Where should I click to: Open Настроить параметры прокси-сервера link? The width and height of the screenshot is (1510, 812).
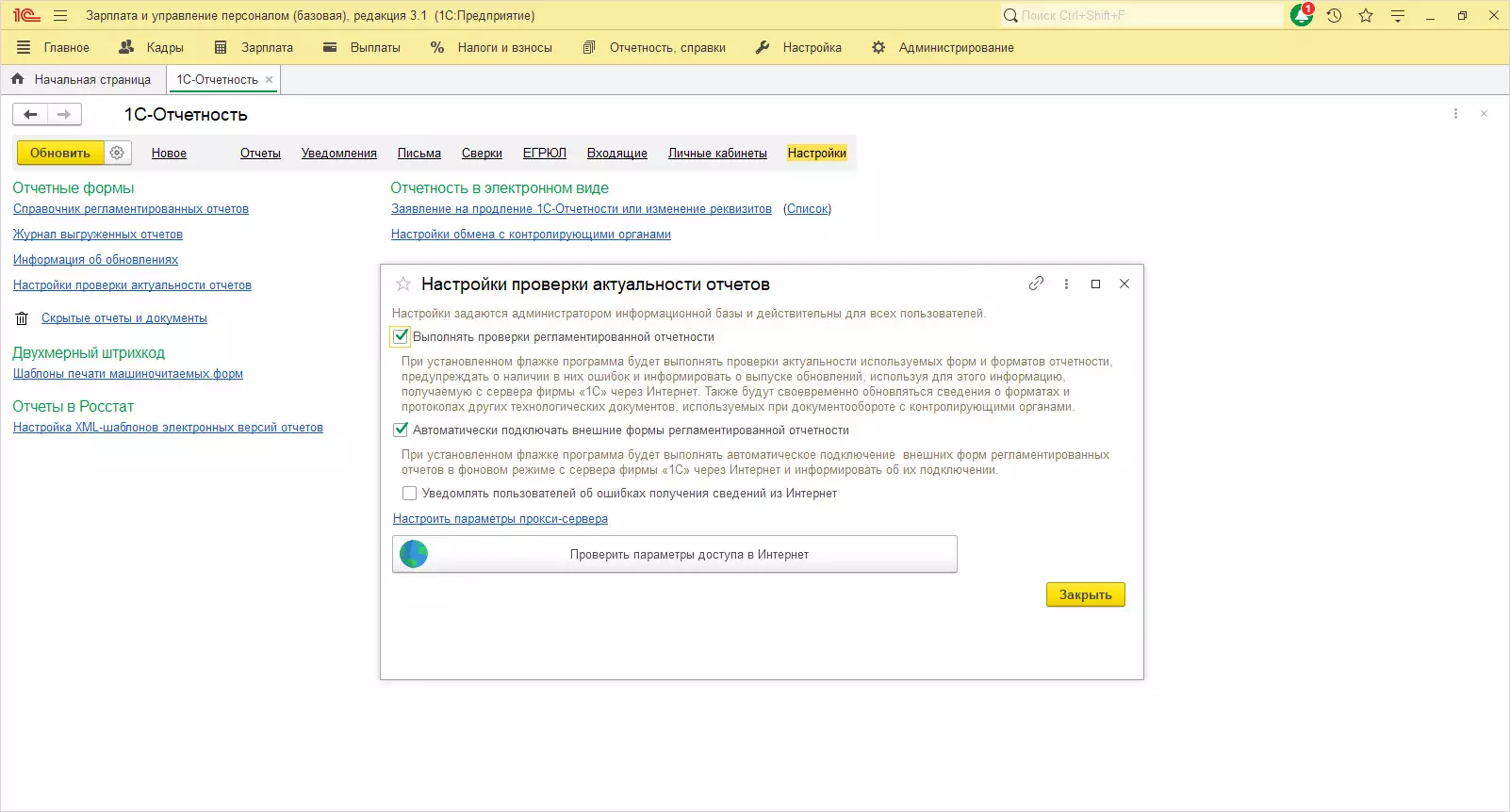click(501, 519)
